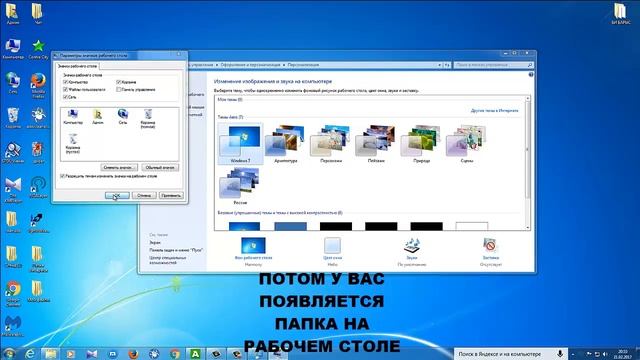Click Обычный значок button
This screenshot has width=640, height=360.
pyautogui.click(x=160, y=168)
